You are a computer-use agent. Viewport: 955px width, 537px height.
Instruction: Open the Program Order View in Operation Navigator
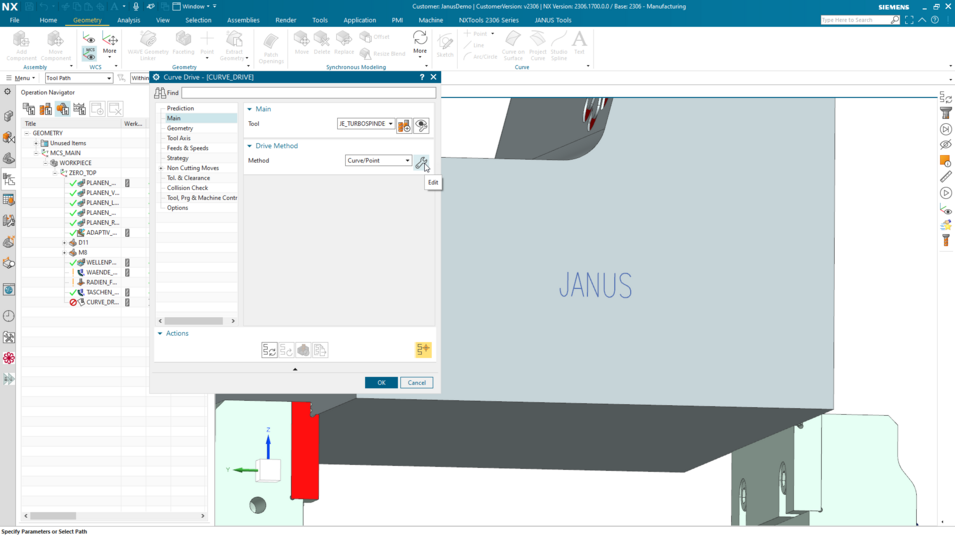point(29,109)
